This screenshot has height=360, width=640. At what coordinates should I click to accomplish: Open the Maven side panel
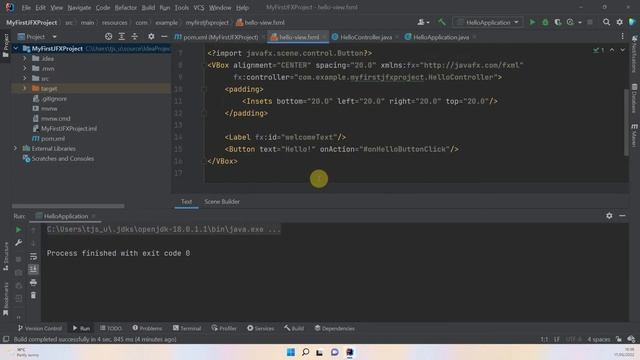(635, 136)
